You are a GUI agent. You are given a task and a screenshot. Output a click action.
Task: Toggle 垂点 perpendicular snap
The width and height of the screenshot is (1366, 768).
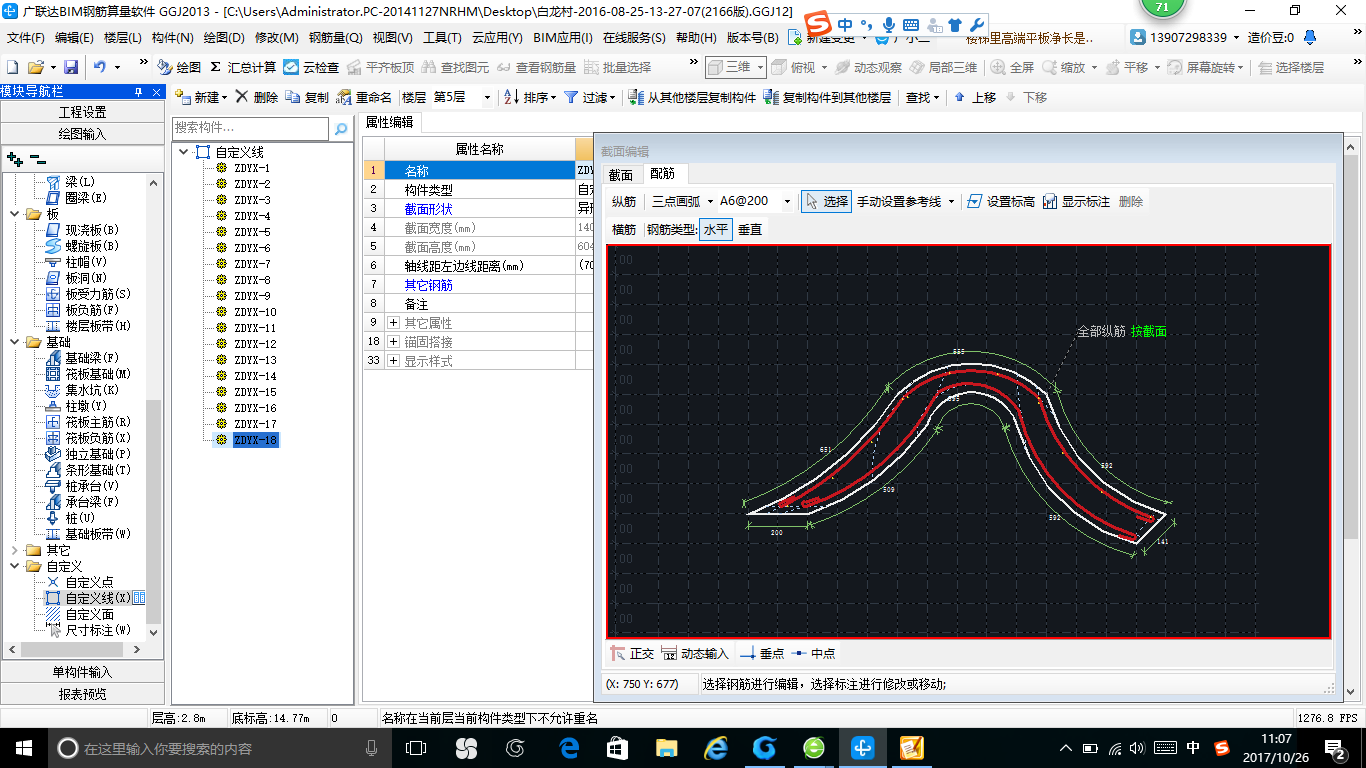tap(762, 653)
